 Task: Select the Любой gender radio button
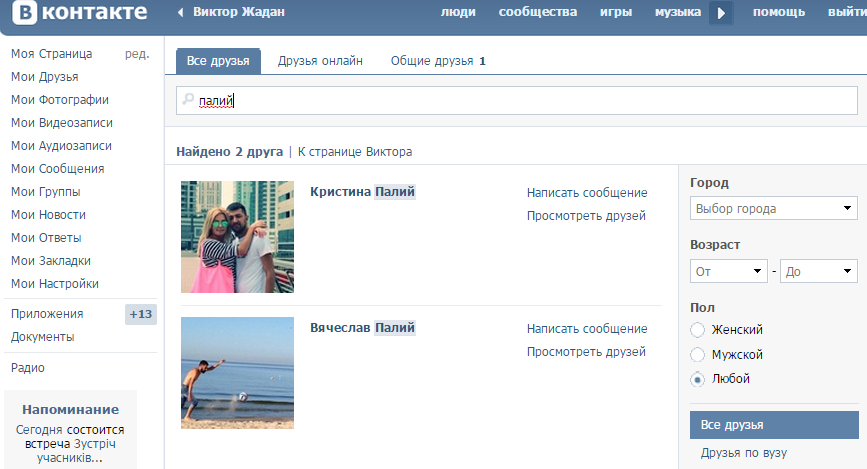[697, 379]
